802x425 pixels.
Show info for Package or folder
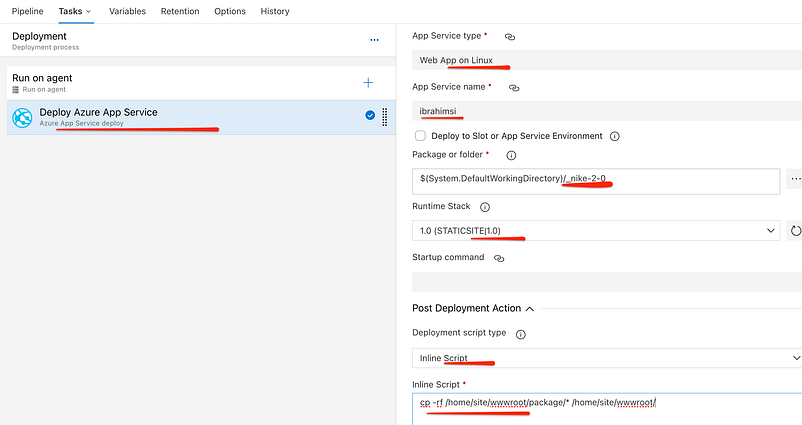[511, 155]
